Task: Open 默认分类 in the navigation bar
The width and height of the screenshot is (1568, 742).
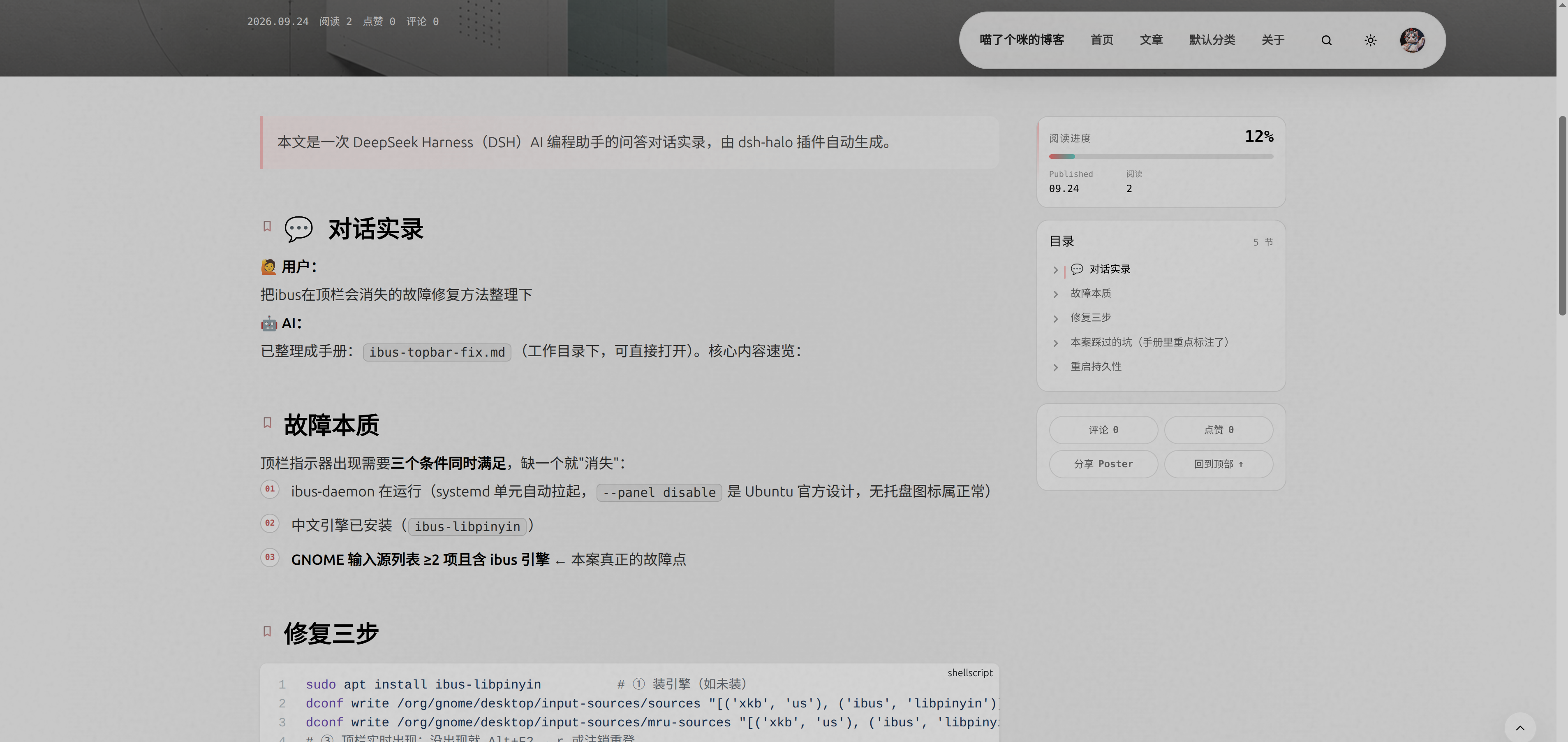Action: click(x=1212, y=40)
